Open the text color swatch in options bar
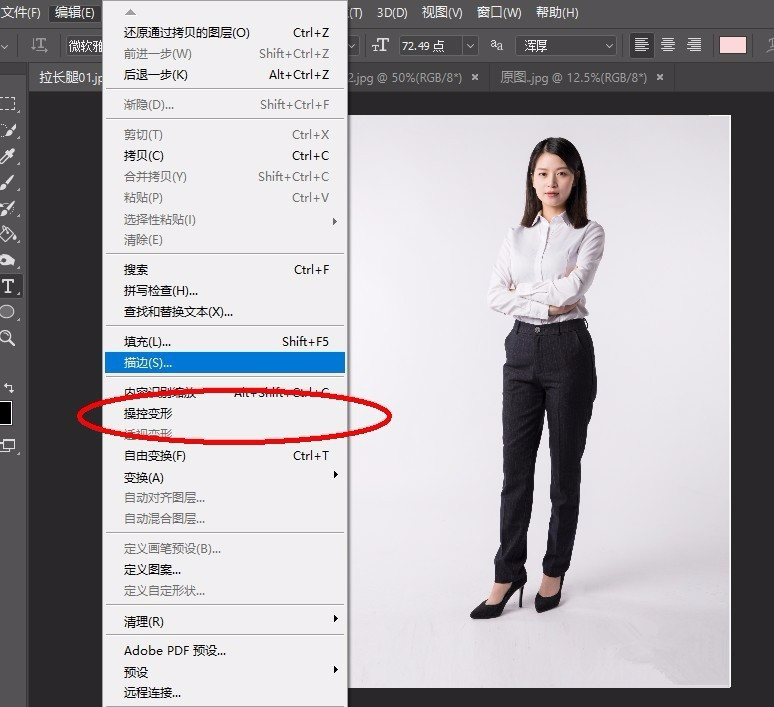This screenshot has width=774, height=707. pos(733,45)
